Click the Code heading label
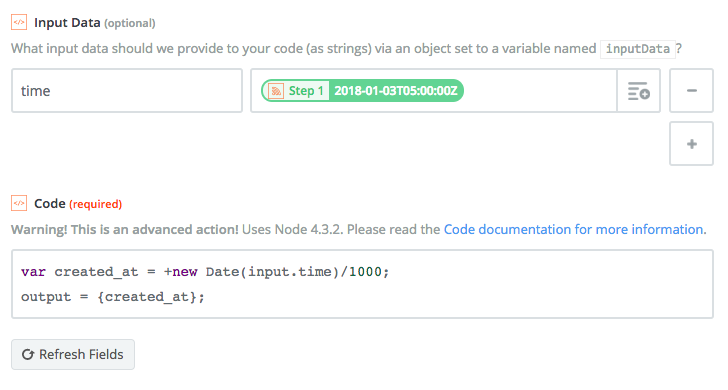 (x=50, y=204)
